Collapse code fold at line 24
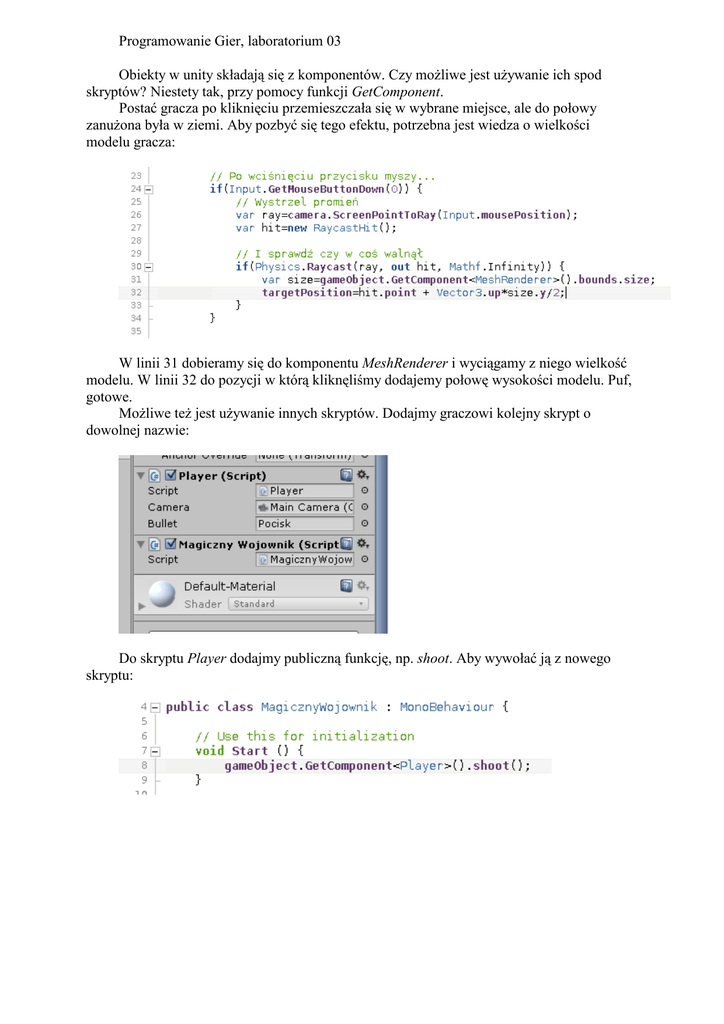 (148, 189)
